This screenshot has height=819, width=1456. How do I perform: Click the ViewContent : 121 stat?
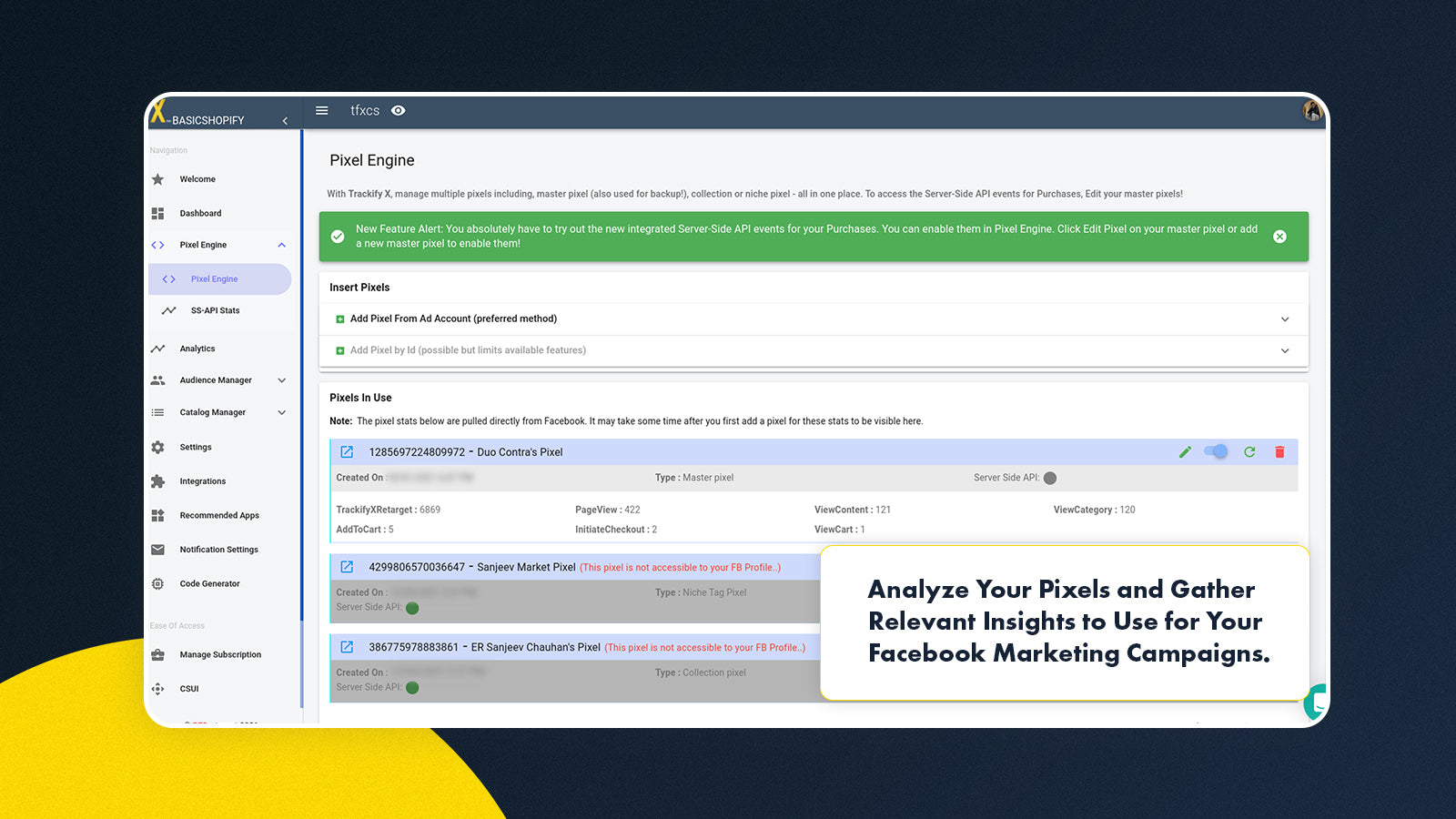click(853, 510)
